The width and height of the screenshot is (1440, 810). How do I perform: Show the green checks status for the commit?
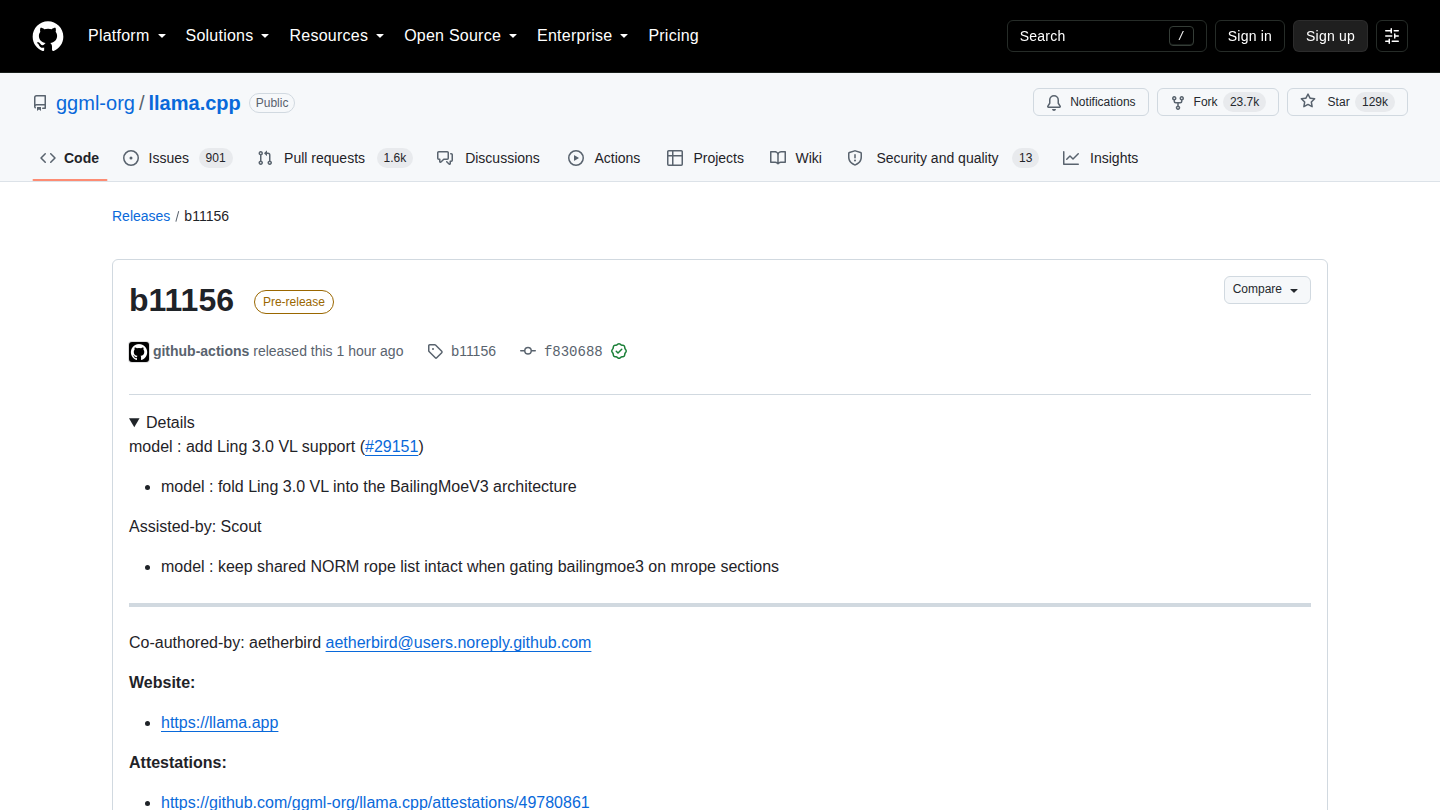click(619, 351)
